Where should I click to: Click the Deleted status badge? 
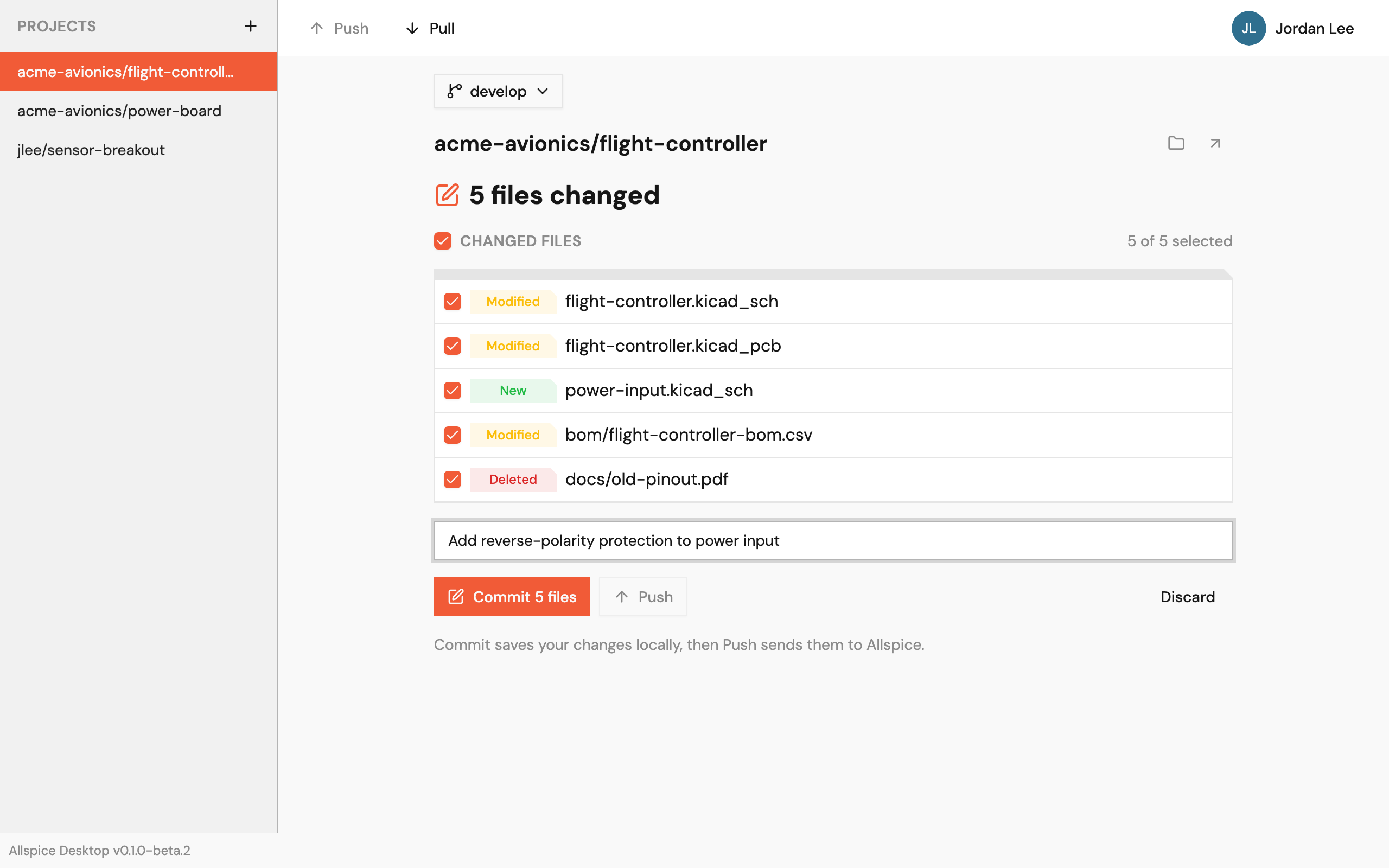513,480
